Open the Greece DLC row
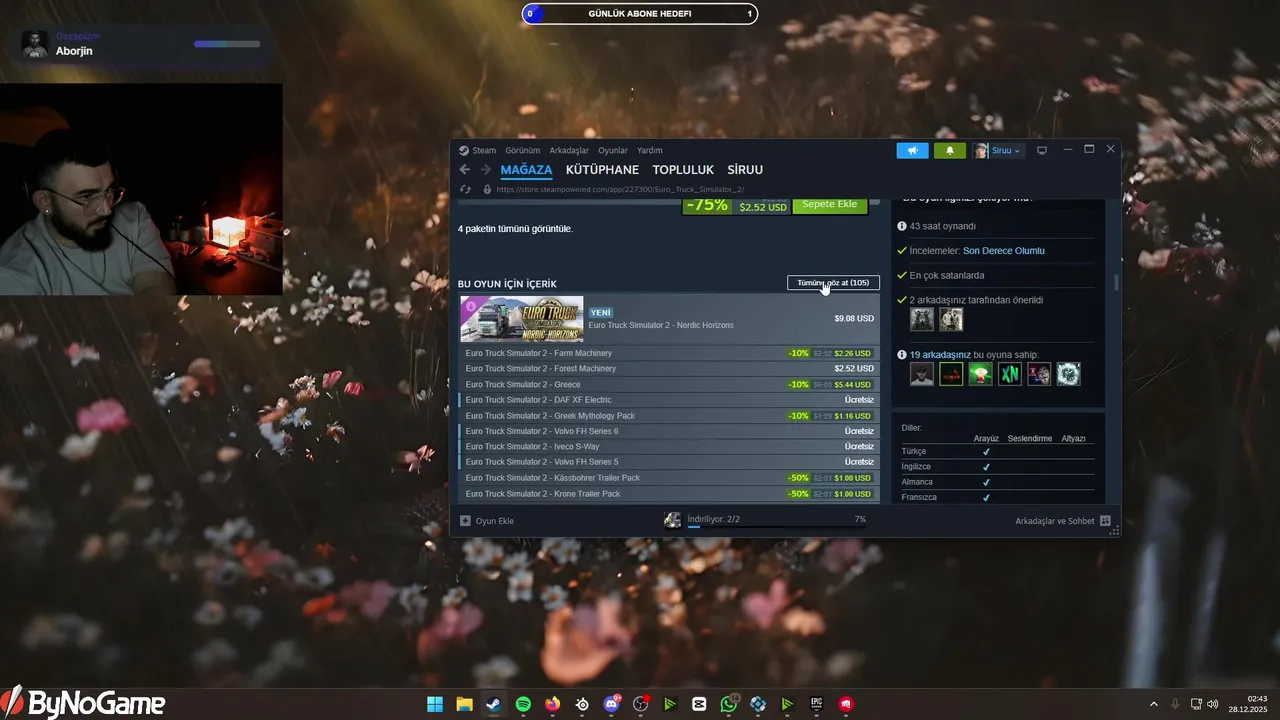Screen dimensions: 1280x720 [669, 385]
